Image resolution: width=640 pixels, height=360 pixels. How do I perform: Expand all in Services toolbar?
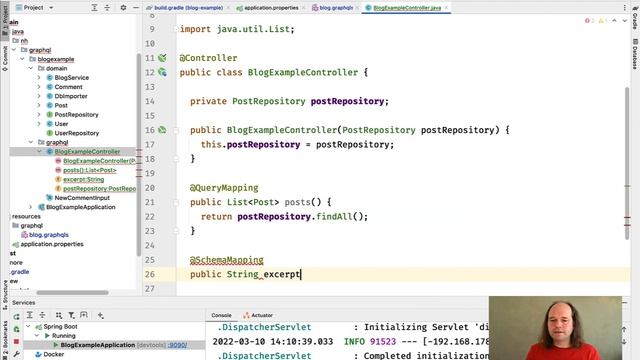click(x=30, y=315)
